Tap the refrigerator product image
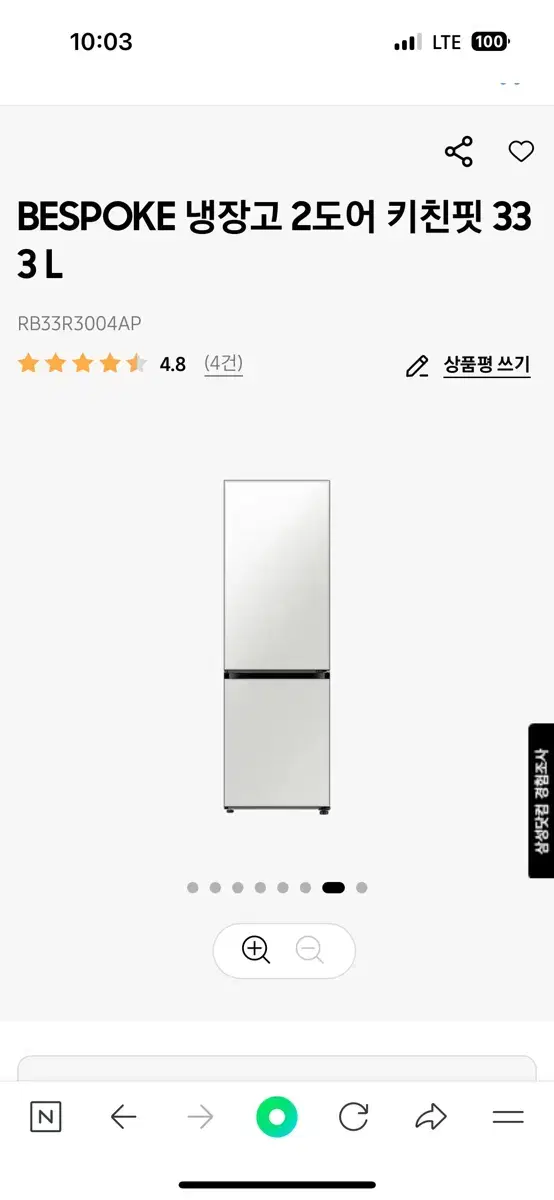The image size is (554, 1200). point(277,646)
